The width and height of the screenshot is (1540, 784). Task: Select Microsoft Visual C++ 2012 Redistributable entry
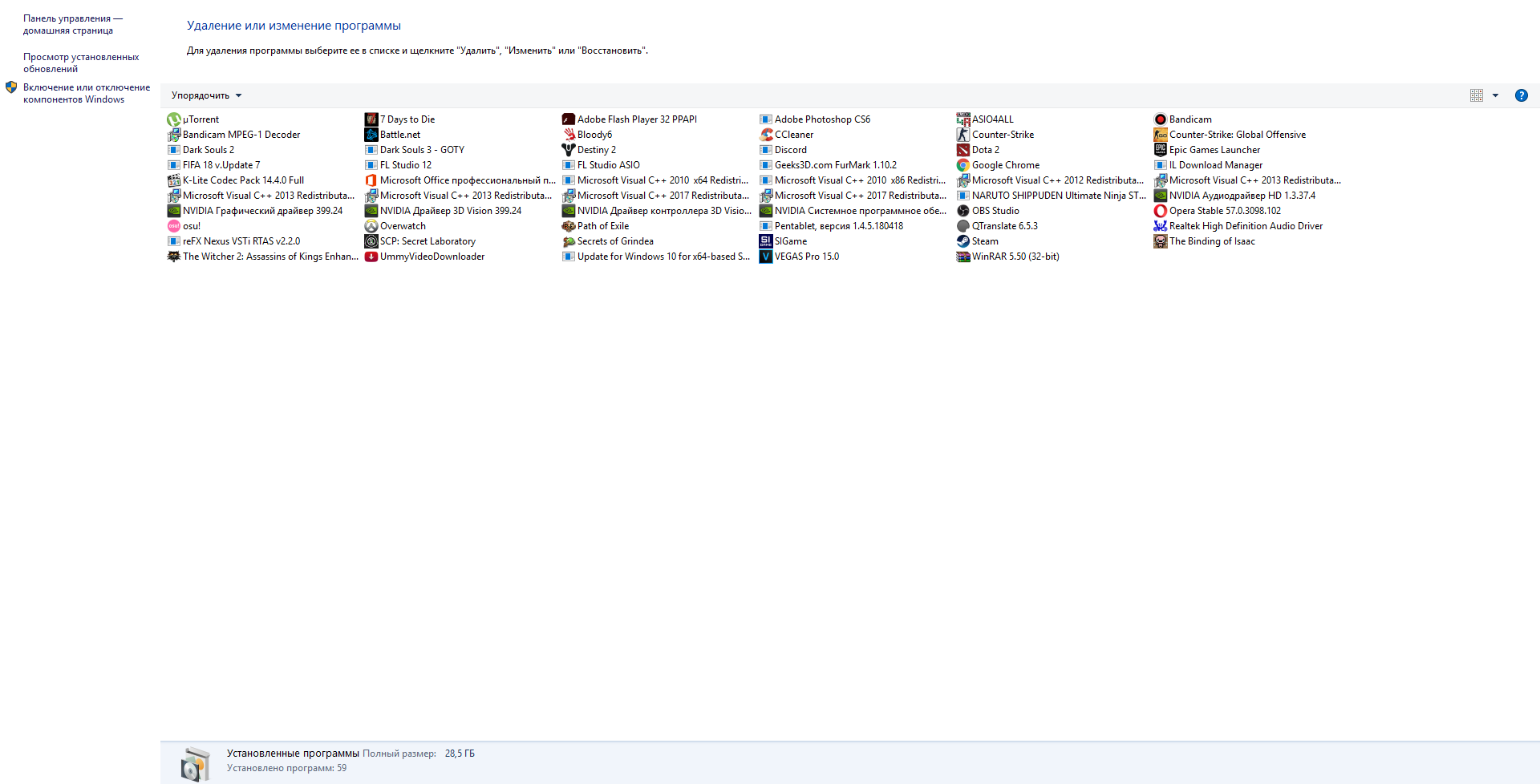click(x=1051, y=180)
